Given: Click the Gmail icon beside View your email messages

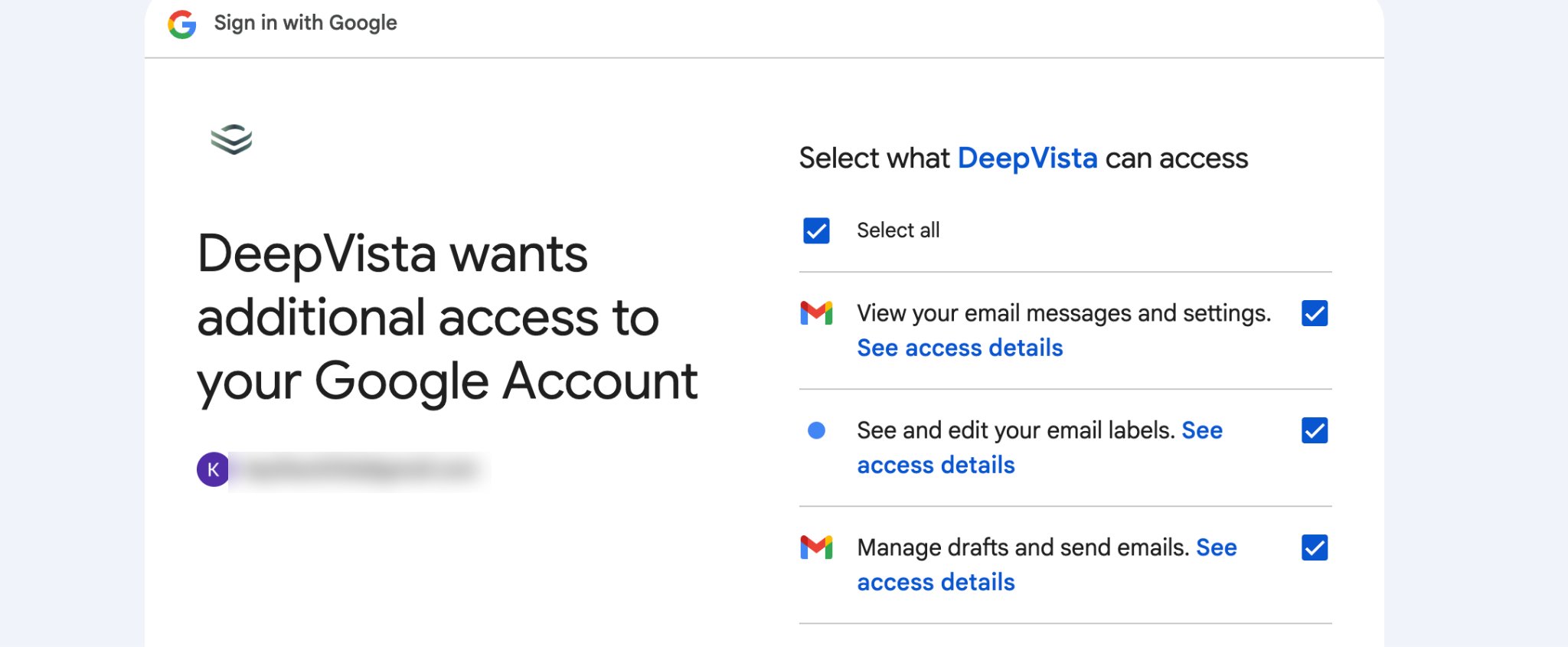Looking at the screenshot, I should [x=816, y=313].
